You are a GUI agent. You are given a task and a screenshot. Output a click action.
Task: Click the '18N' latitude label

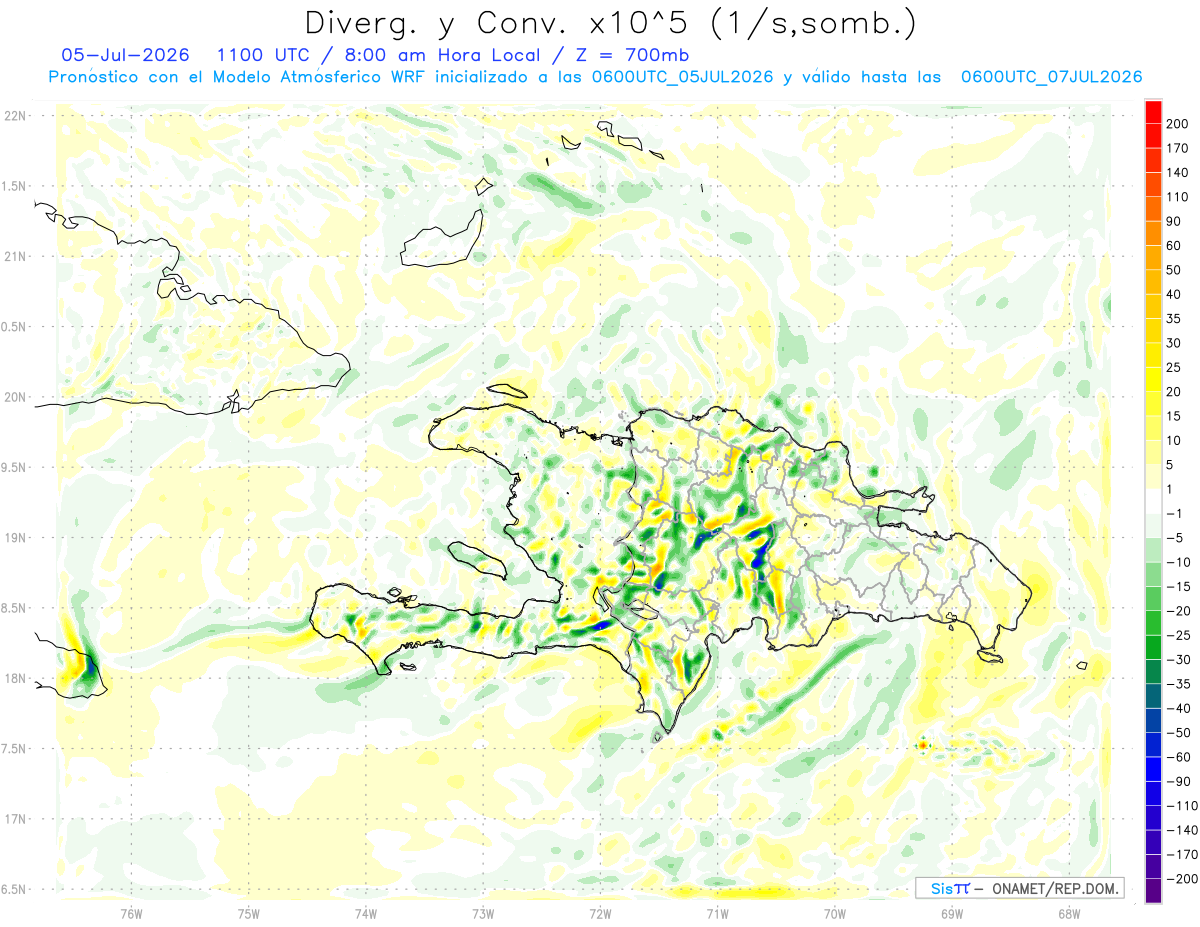point(15,678)
